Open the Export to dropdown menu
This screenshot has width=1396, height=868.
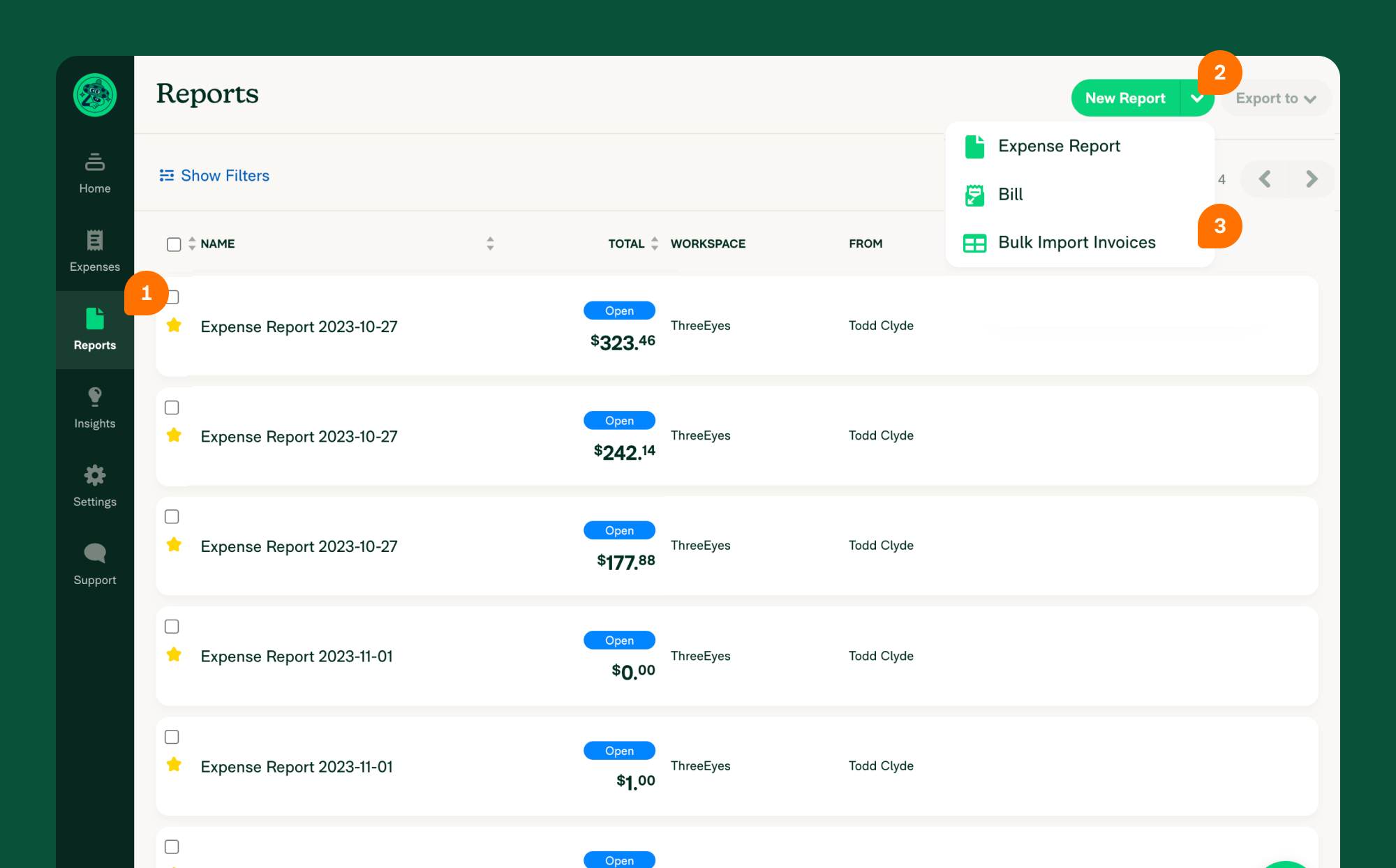tap(1275, 97)
